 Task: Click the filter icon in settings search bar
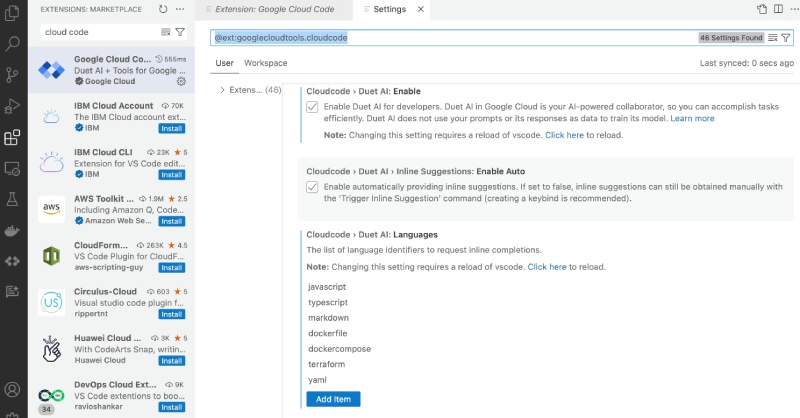[785, 37]
